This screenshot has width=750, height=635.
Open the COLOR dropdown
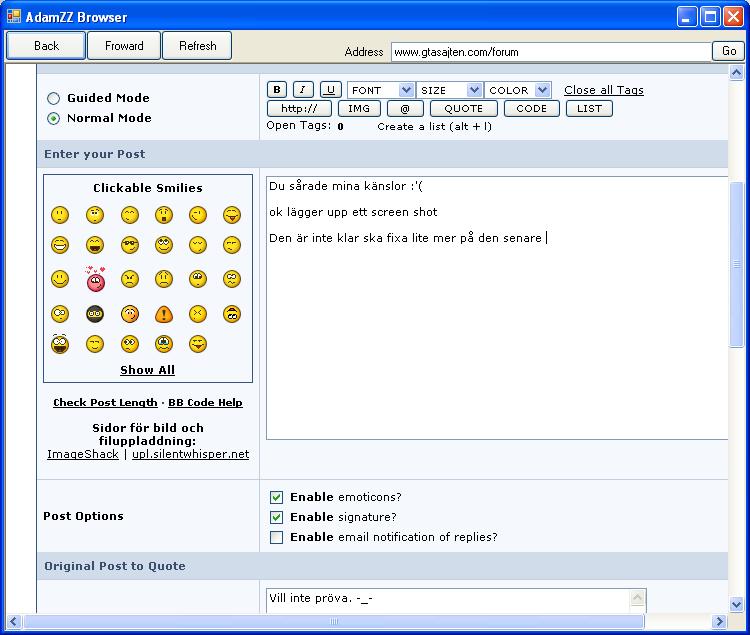[x=518, y=90]
